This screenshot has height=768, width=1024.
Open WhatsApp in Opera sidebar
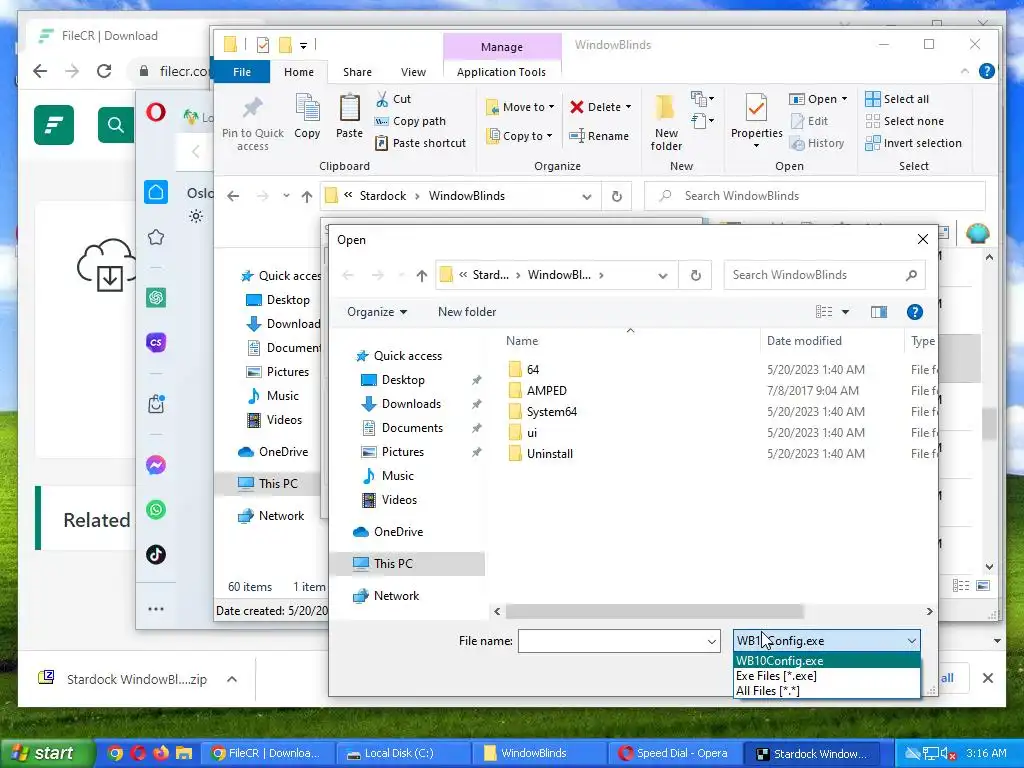point(155,509)
